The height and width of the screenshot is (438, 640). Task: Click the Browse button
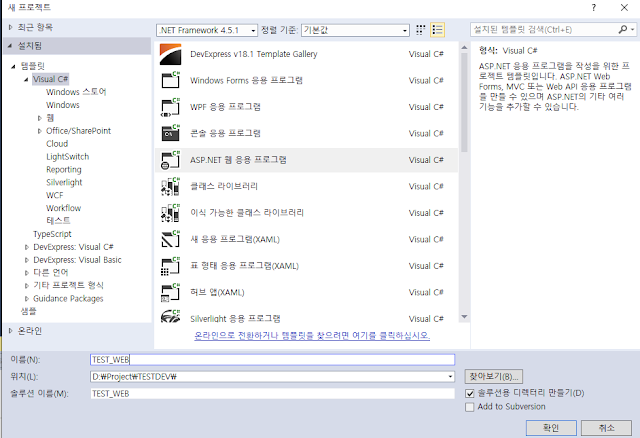493,376
